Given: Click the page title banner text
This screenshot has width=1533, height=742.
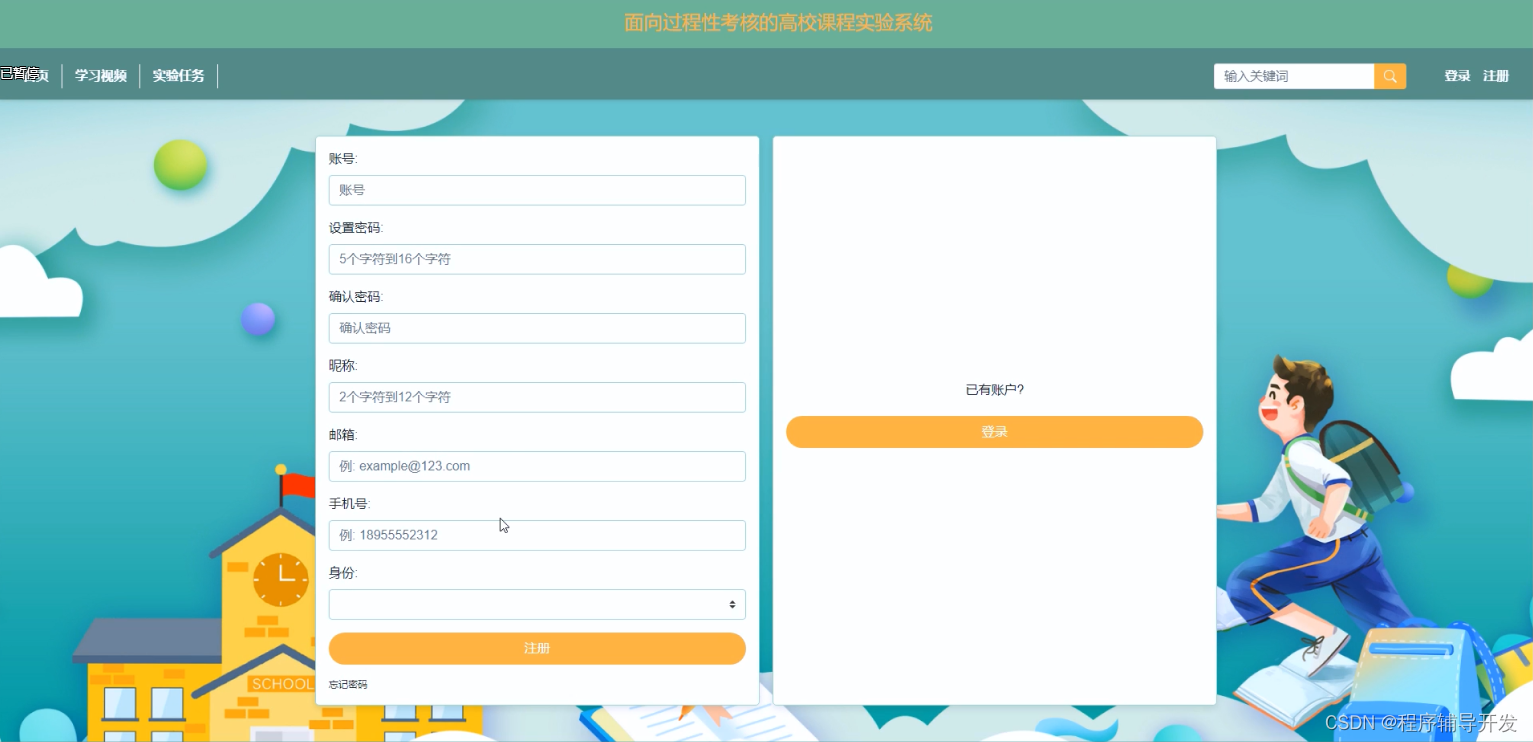Looking at the screenshot, I should pyautogui.click(x=778, y=22).
